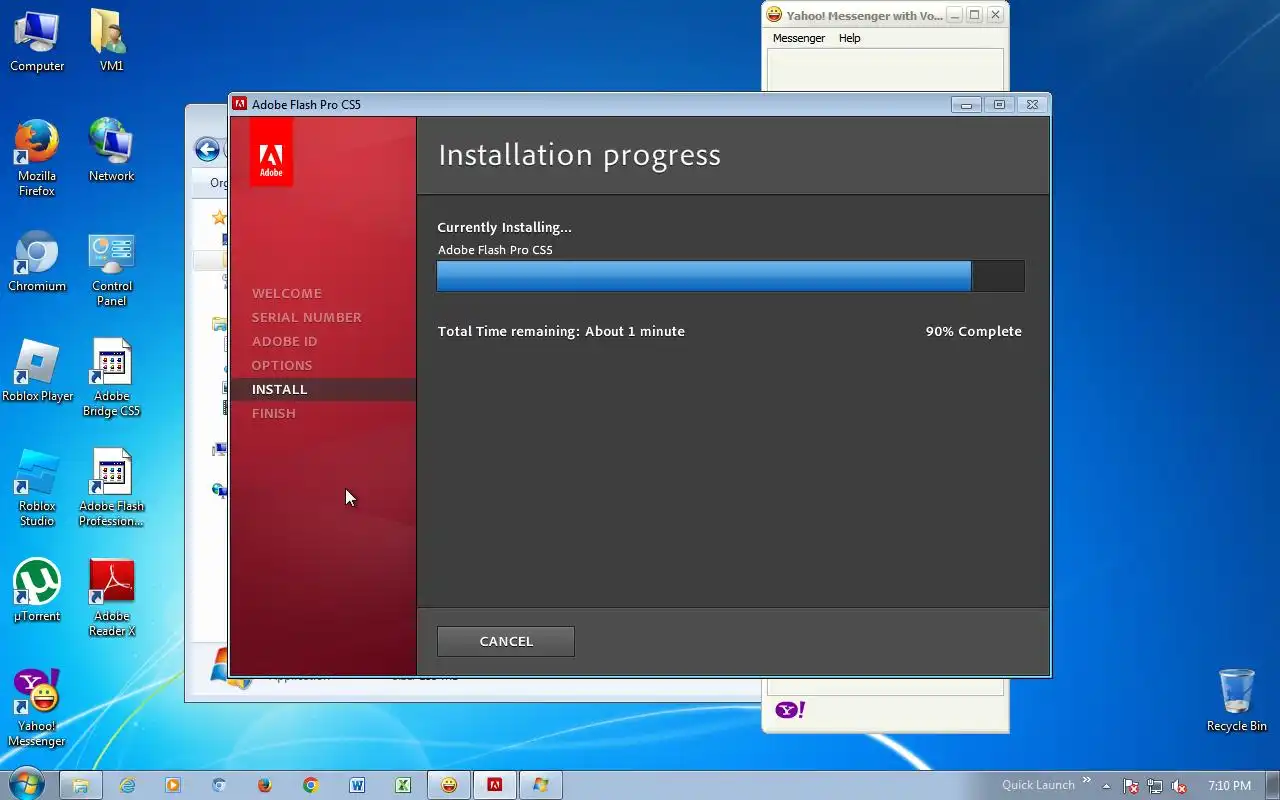Select the Adobe Bridge CS5 desktop shortcut
Viewport: 1280px width, 800px height.
111,379
